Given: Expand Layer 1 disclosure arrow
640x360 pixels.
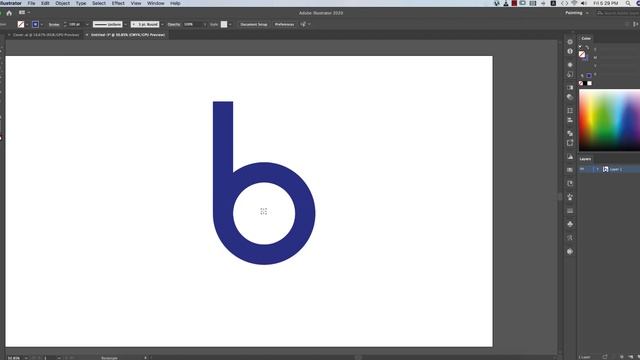Looking at the screenshot, I should point(598,169).
